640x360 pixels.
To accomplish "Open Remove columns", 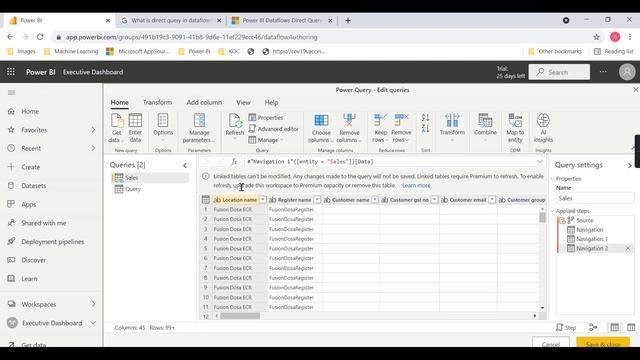I will (x=349, y=128).
